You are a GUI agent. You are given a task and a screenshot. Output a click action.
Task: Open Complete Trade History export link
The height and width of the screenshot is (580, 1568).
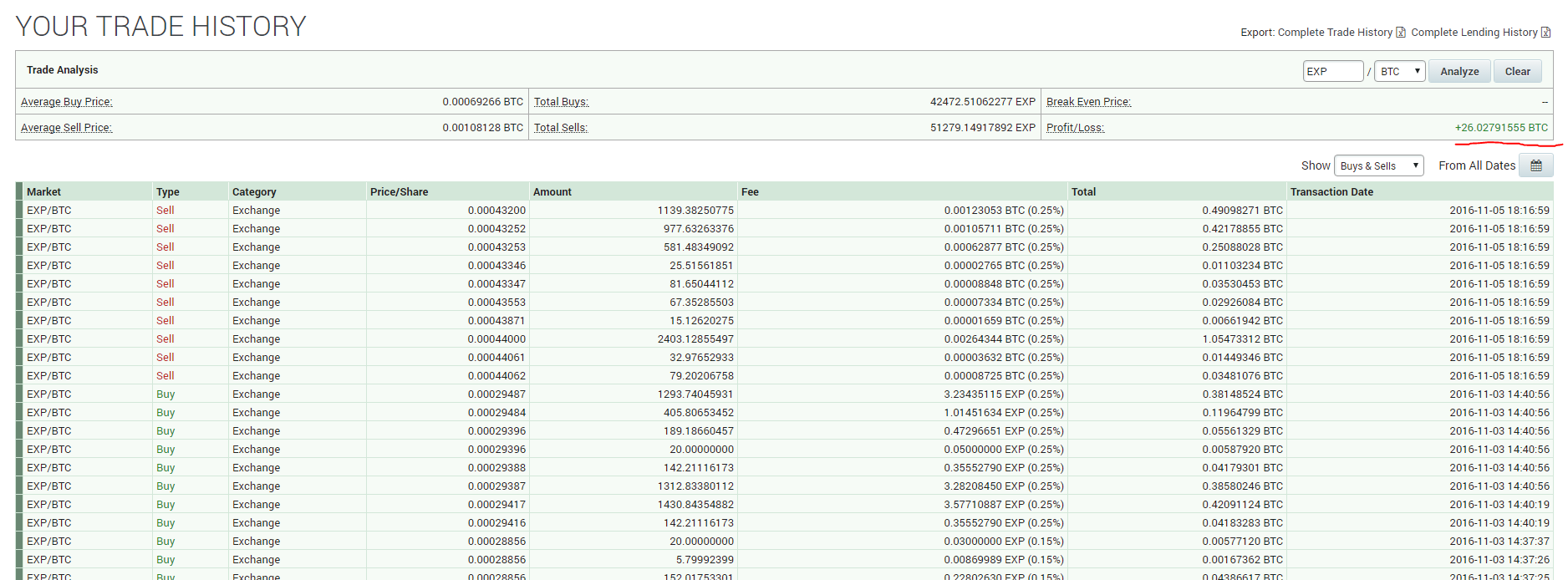[x=1335, y=33]
